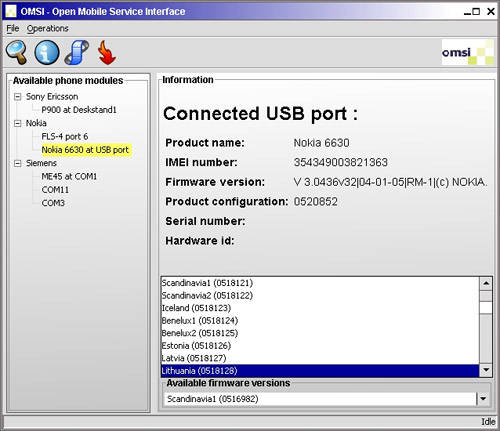Viewport: 500px width, 431px height.
Task: Click the list scrollbar up arrow
Action: click(x=486, y=284)
